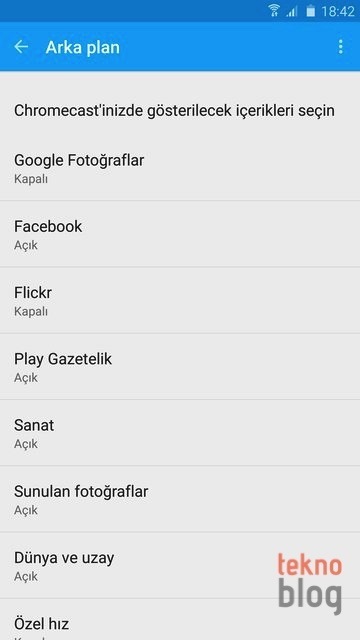Tap the Arka plan title
The height and width of the screenshot is (640, 360).
tap(82, 47)
